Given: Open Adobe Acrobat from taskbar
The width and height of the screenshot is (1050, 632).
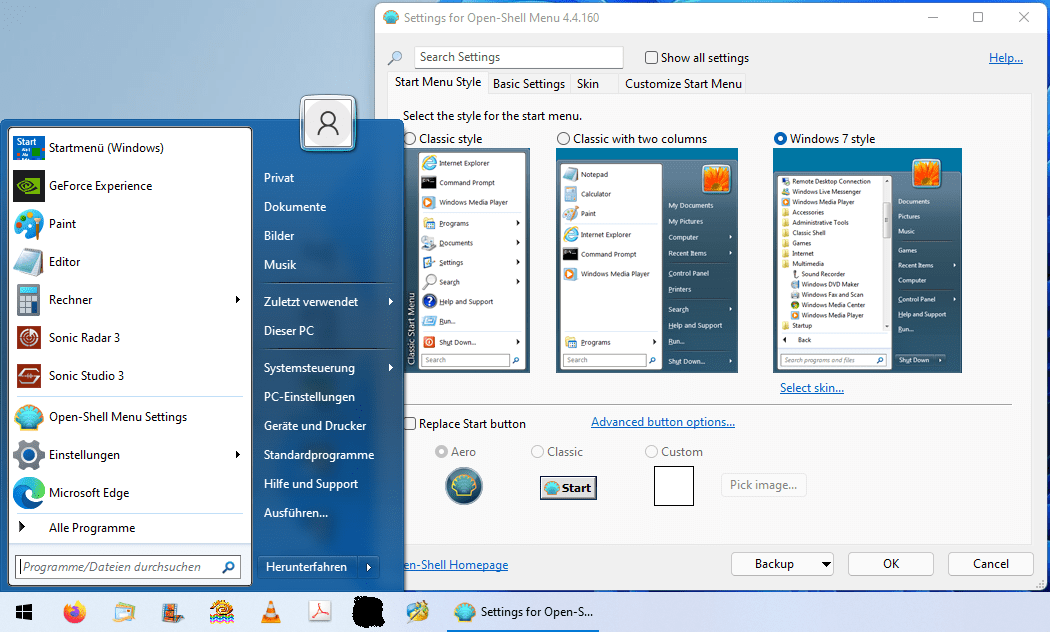Looking at the screenshot, I should click(x=320, y=611).
